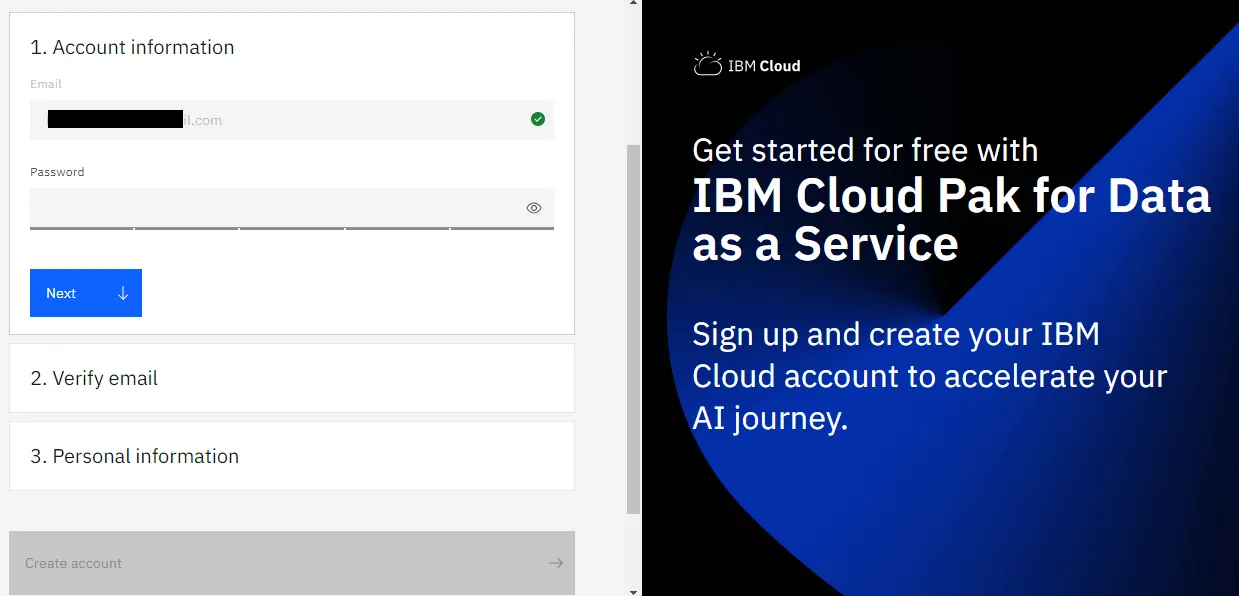Click the Password field label
This screenshot has height=596, width=1239.
[57, 172]
